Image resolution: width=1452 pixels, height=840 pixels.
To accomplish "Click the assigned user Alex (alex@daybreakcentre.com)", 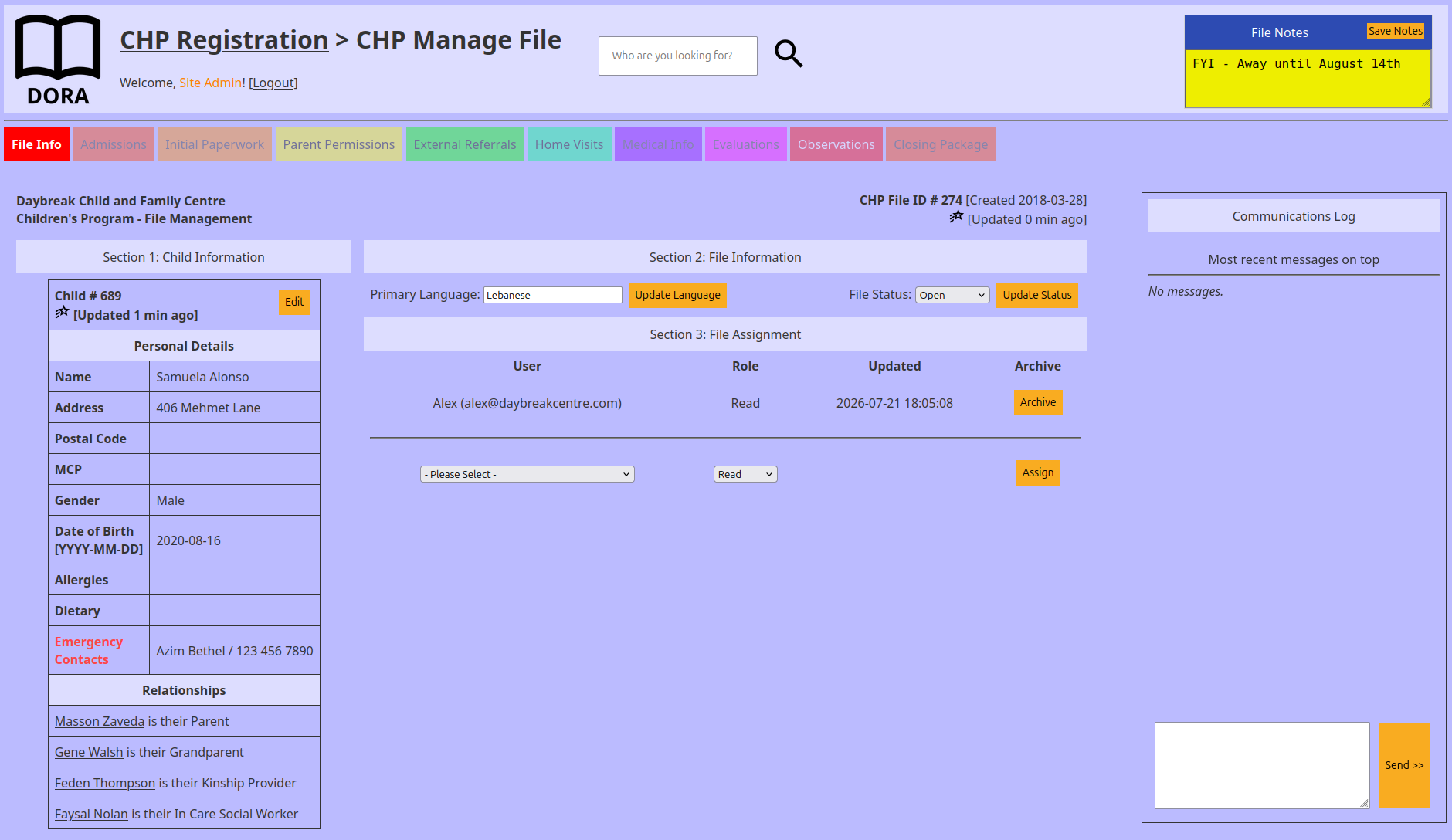I will tap(528, 403).
